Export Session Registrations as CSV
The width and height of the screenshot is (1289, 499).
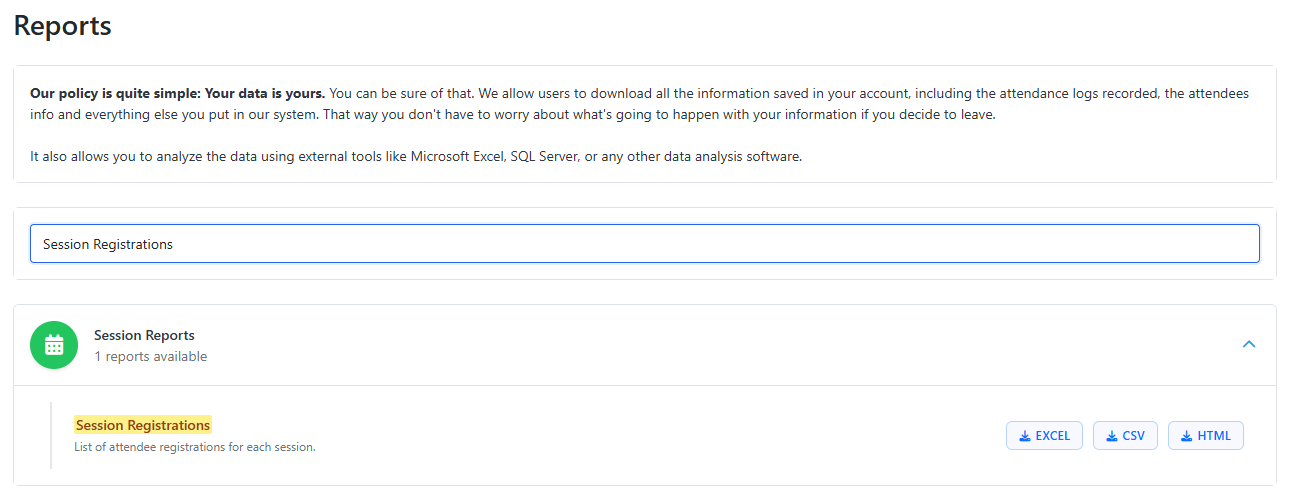point(1125,436)
